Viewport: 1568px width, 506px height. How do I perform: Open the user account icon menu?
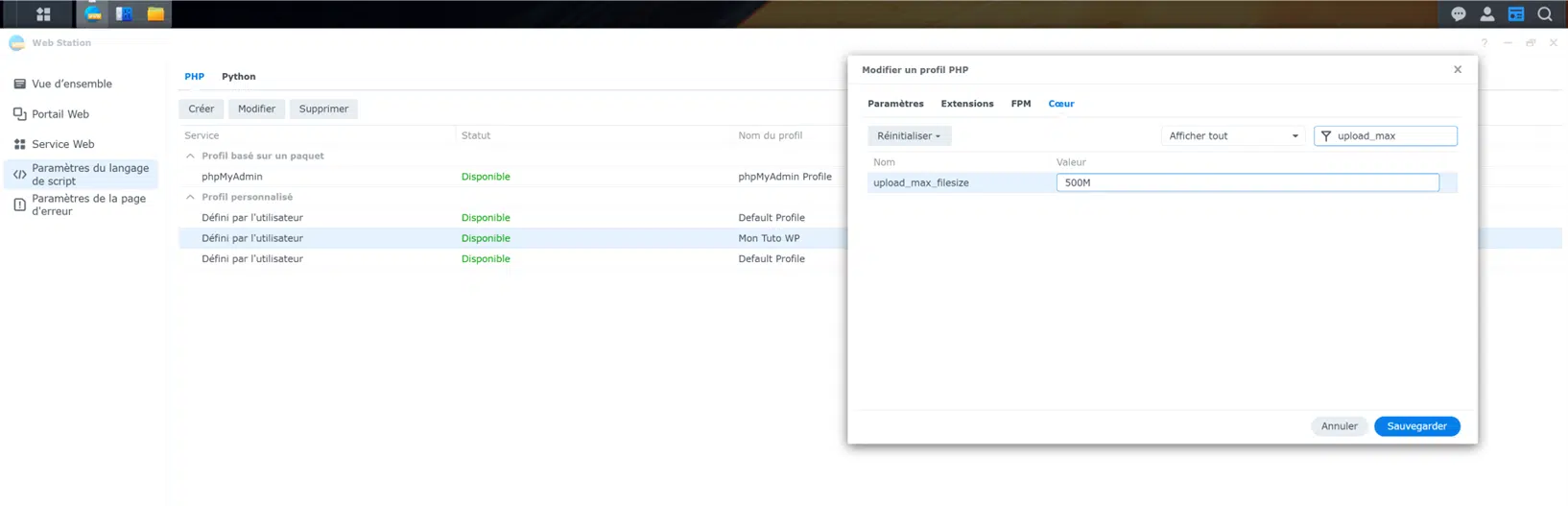pos(1486,13)
